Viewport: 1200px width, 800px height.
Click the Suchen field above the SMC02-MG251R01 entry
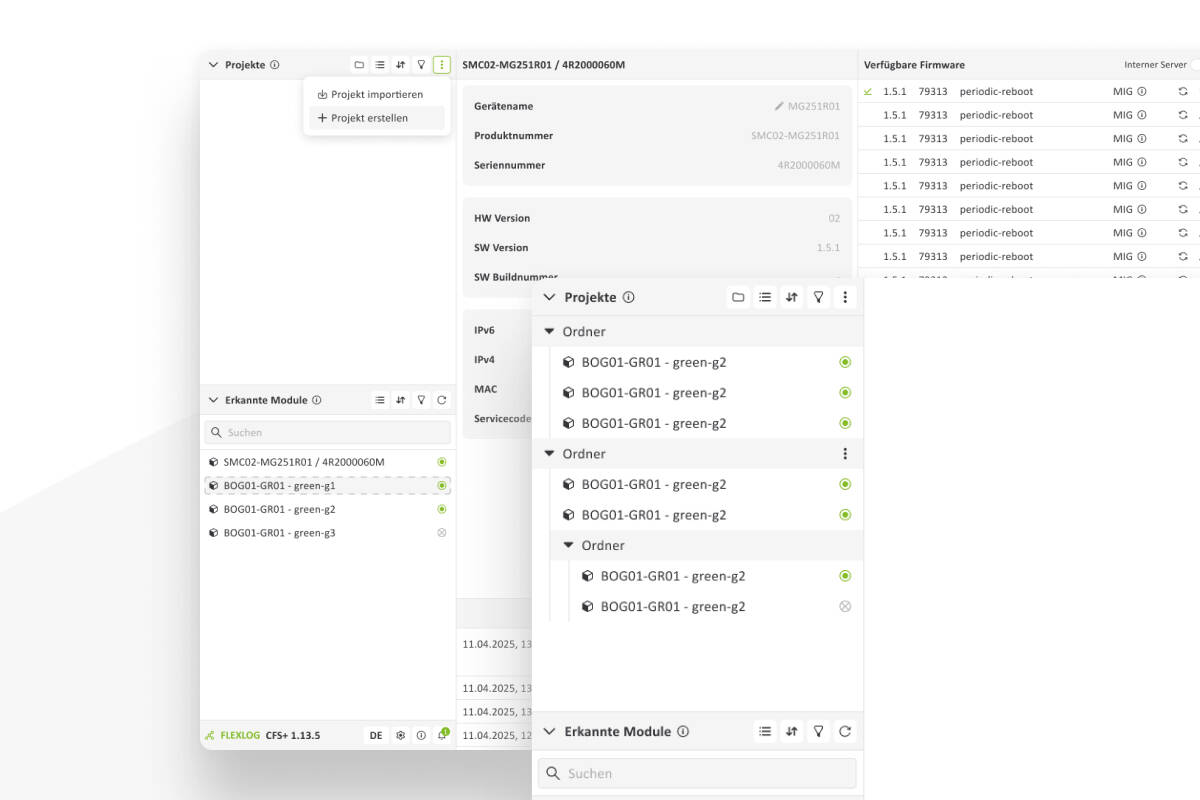pos(328,432)
